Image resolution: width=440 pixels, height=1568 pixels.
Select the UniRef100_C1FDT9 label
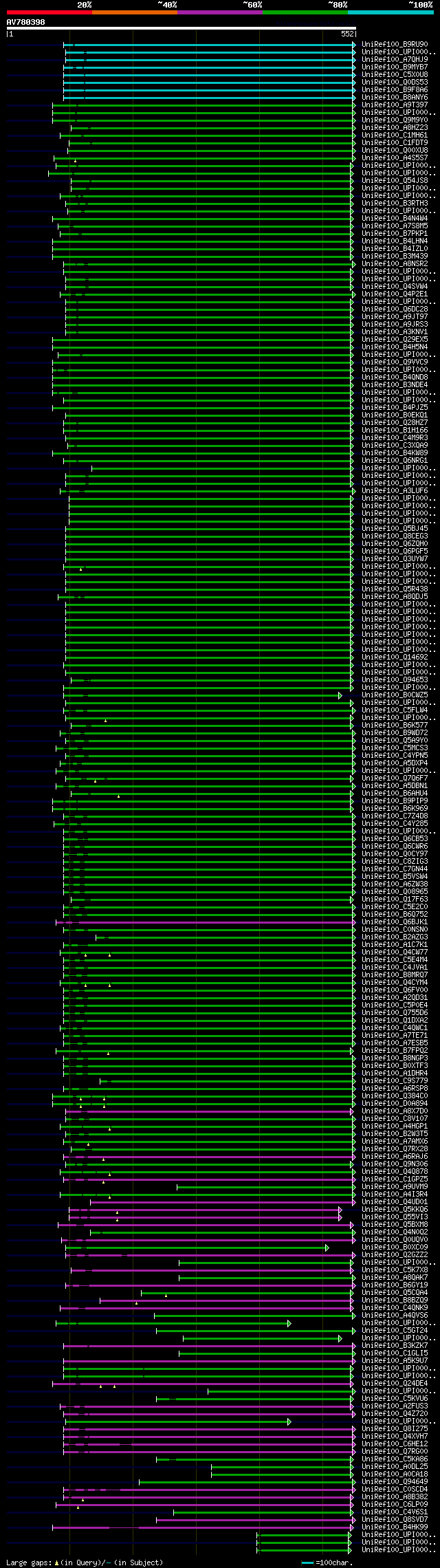395,143
